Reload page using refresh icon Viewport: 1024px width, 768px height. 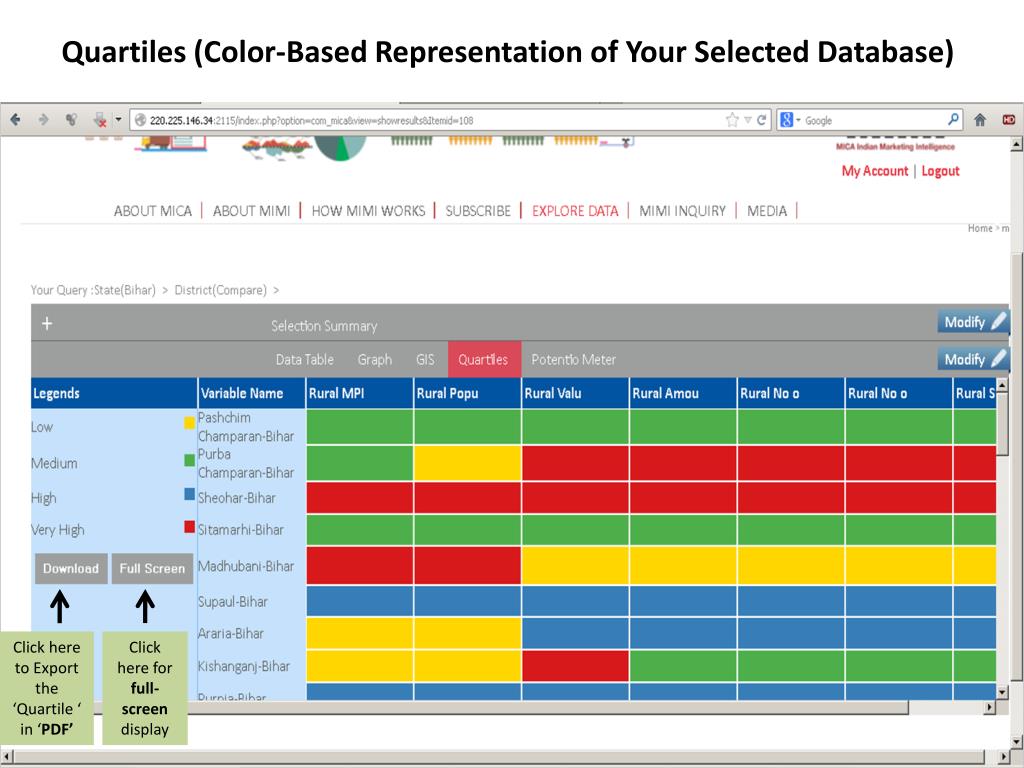[x=763, y=120]
